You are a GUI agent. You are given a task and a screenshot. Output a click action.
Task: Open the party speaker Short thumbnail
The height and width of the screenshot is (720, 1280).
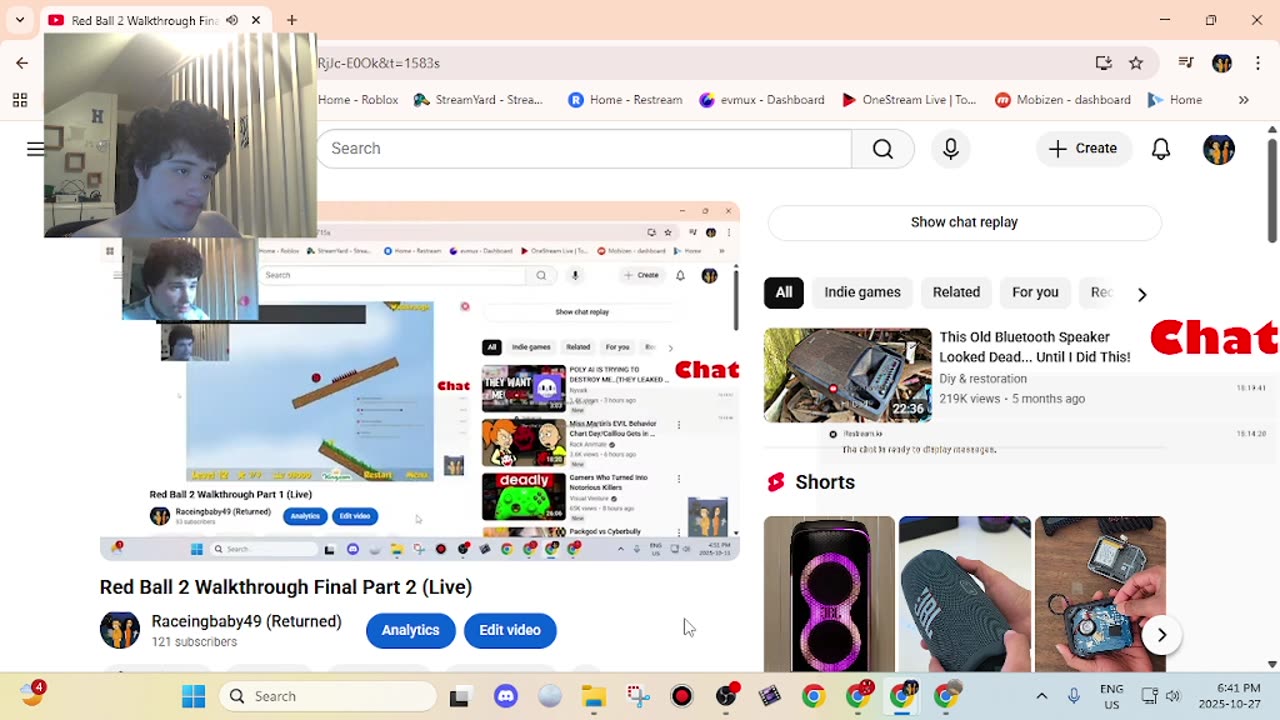[x=829, y=594]
